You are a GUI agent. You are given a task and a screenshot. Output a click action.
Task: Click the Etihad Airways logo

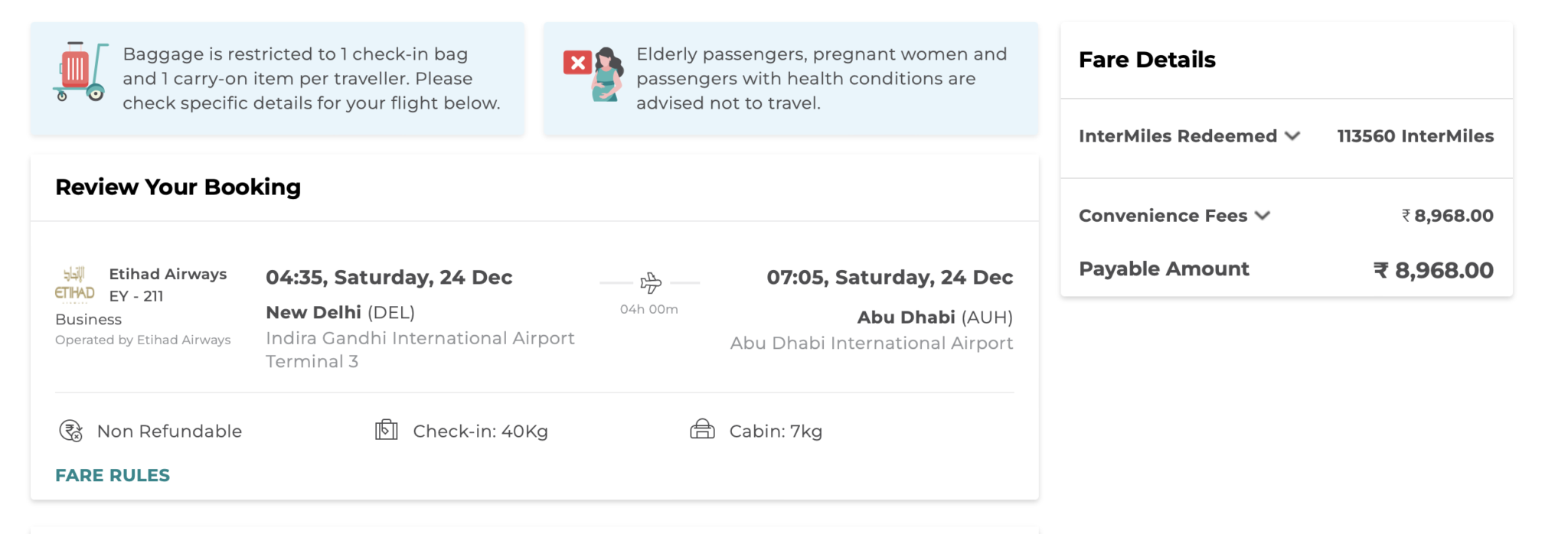74,285
